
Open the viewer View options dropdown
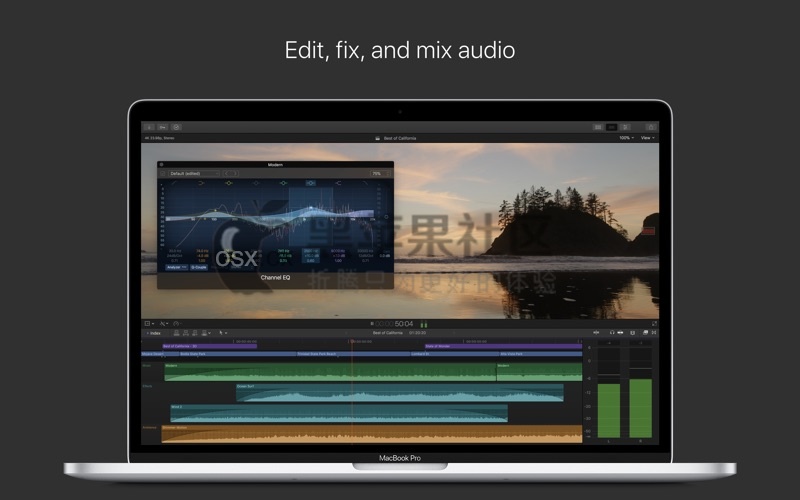[x=647, y=138]
